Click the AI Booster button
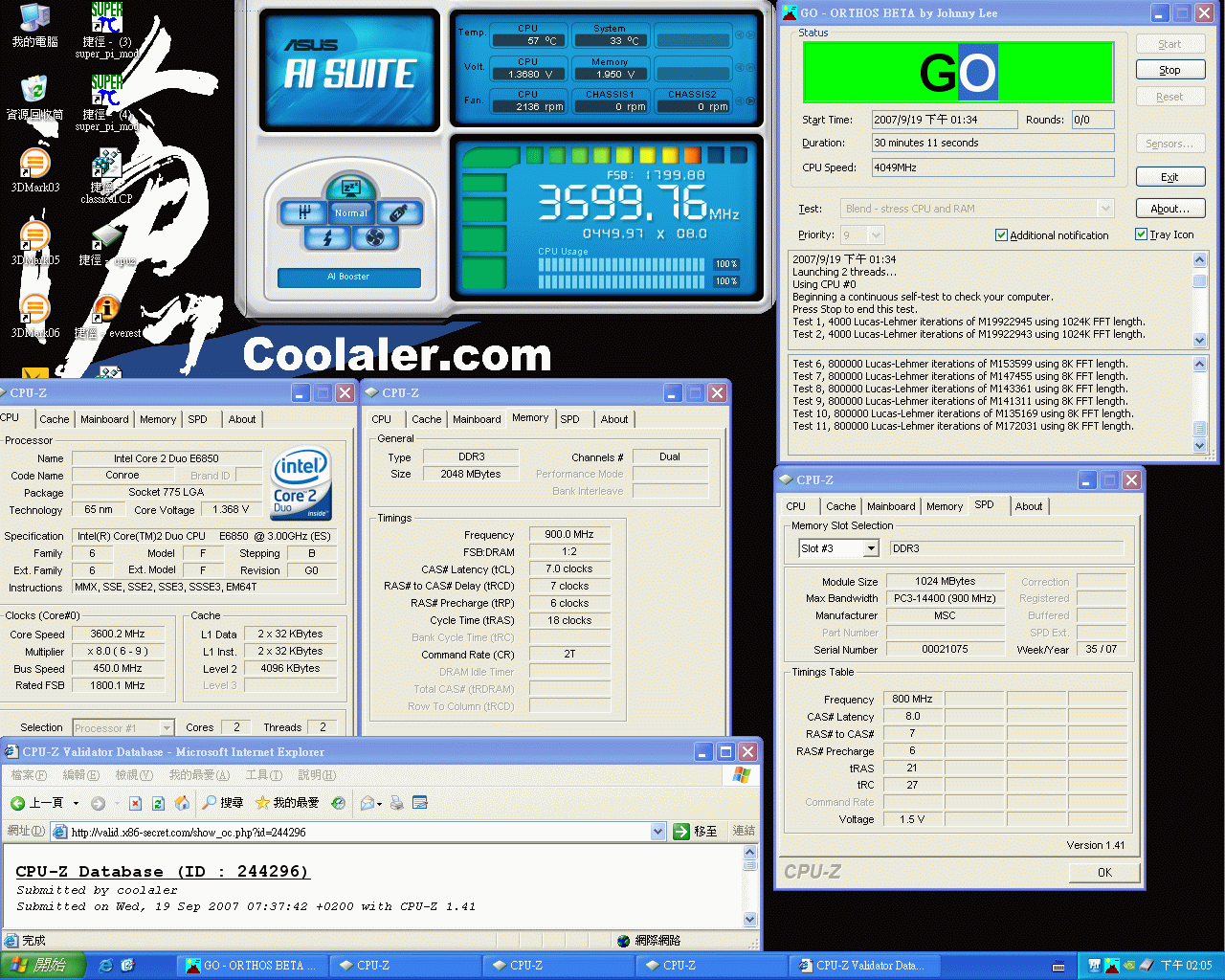 coord(348,277)
